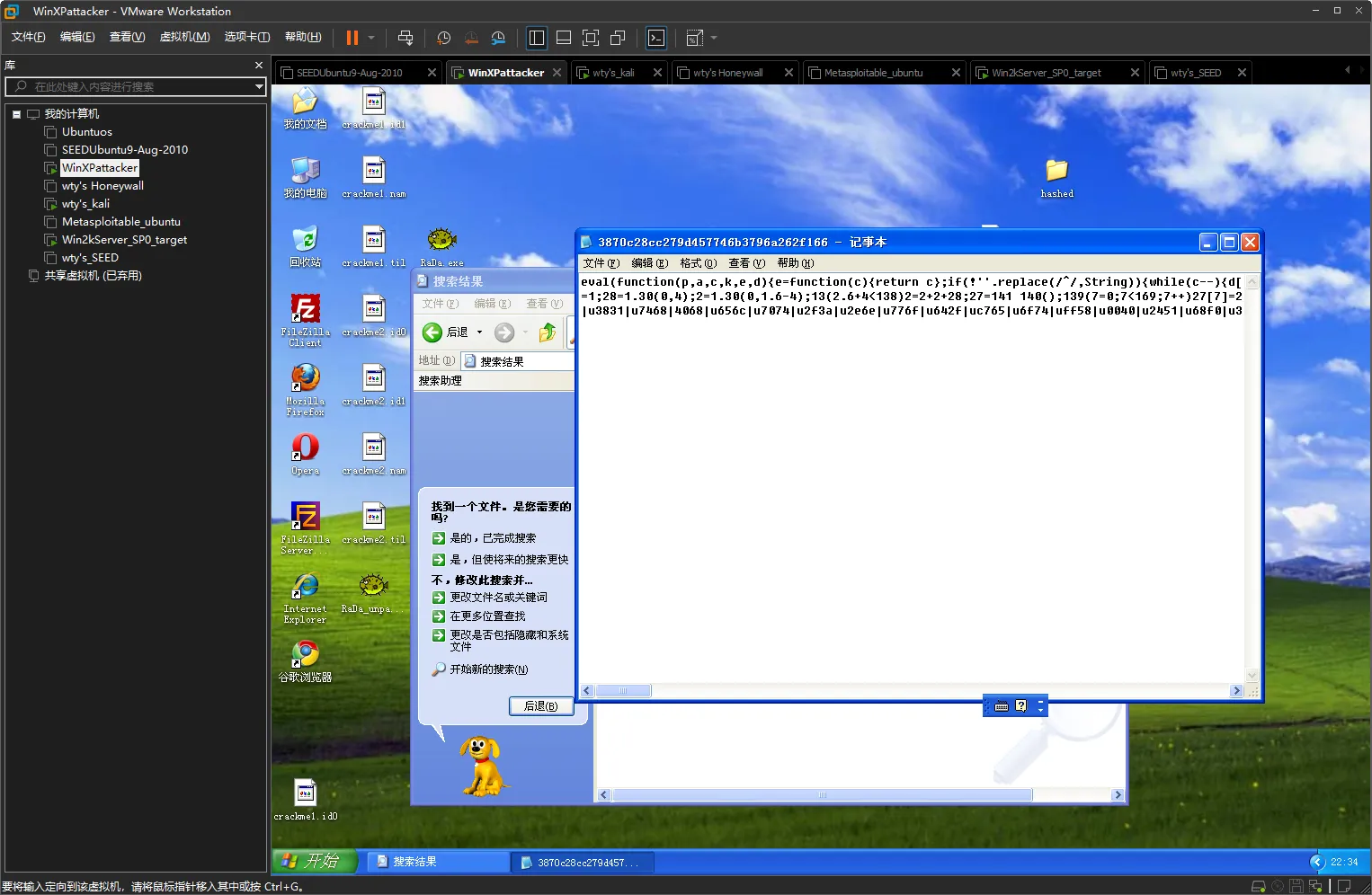Open the snapshot manager with the wrench icon
Image resolution: width=1372 pixels, height=895 pixels.
tap(498, 38)
